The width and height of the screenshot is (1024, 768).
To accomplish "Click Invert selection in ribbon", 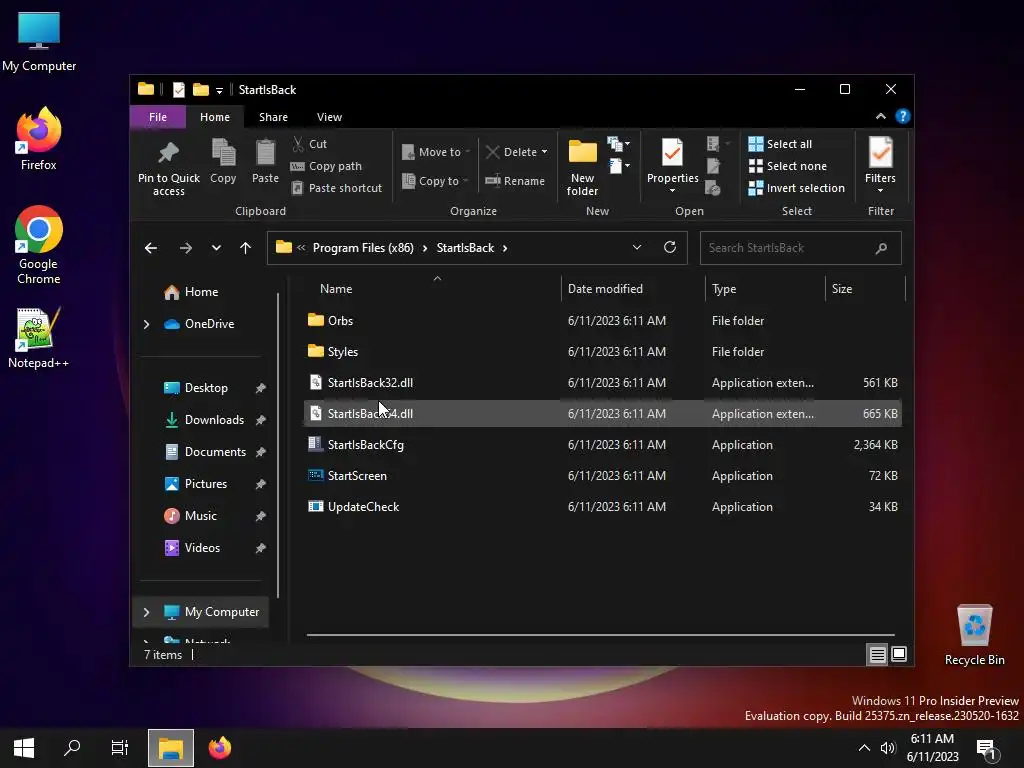I will (797, 188).
